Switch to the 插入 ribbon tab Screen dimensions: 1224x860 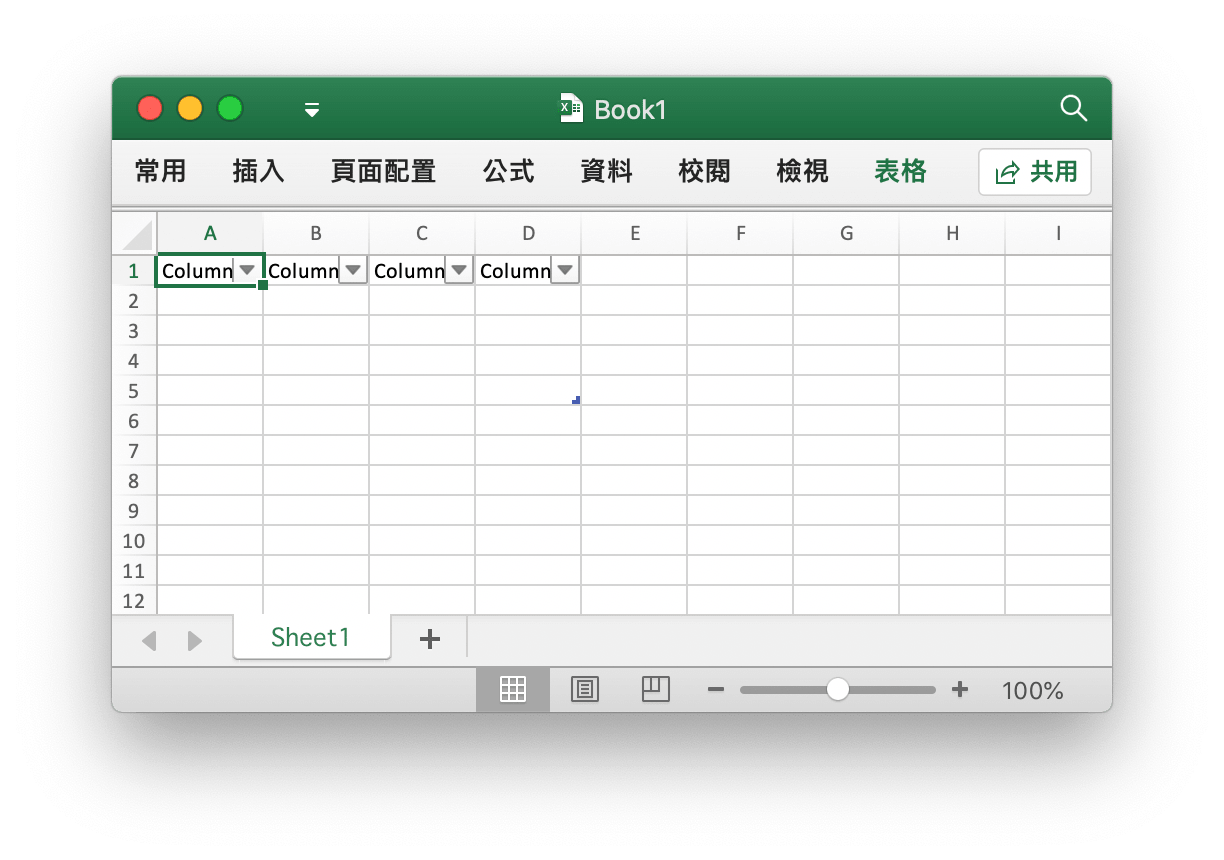(257, 171)
